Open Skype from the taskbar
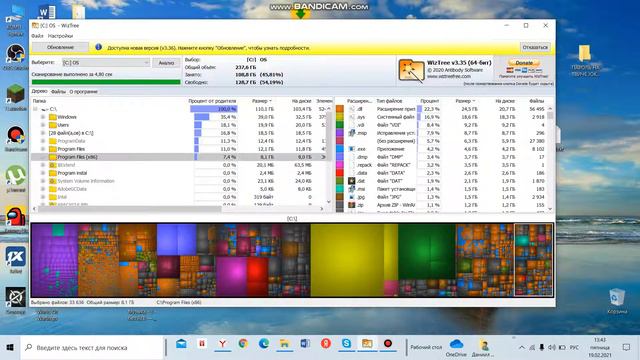This screenshot has height=360, width=640. click(346, 344)
